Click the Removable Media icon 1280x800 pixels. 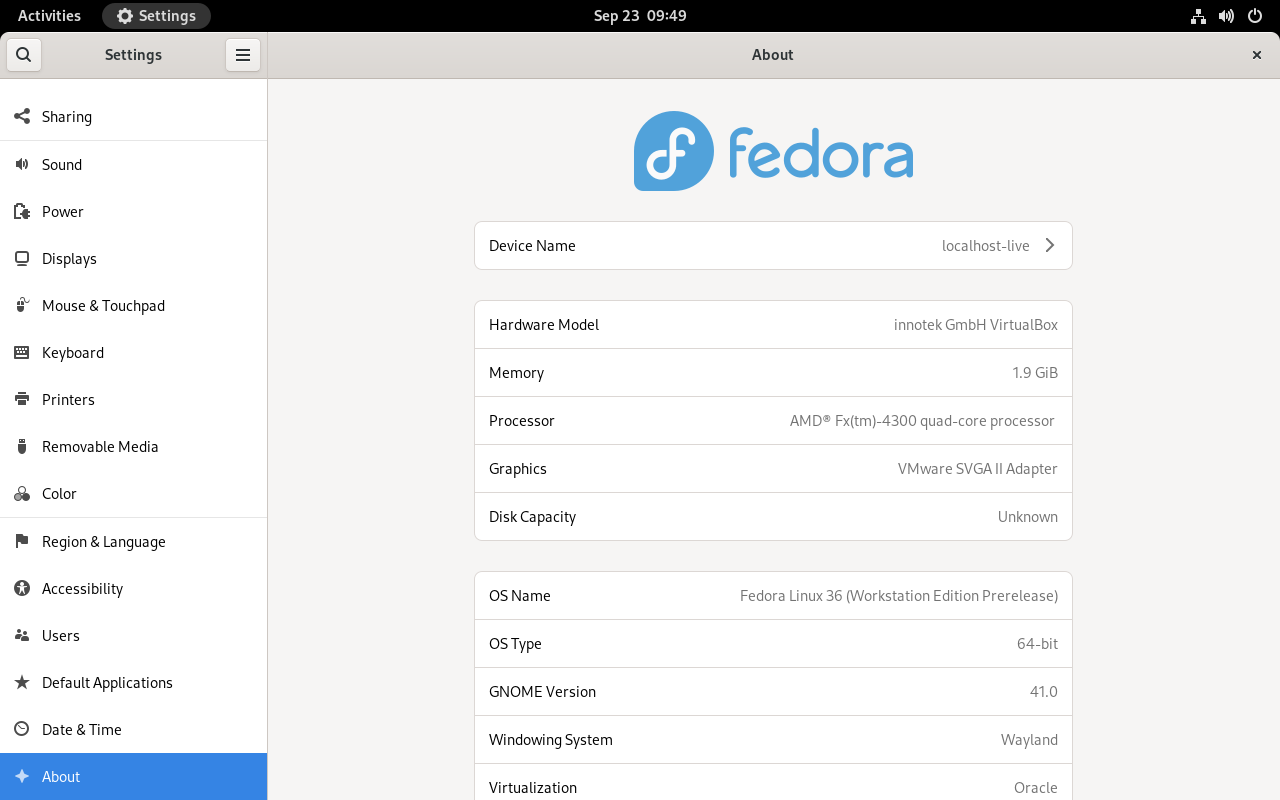[x=22, y=446]
